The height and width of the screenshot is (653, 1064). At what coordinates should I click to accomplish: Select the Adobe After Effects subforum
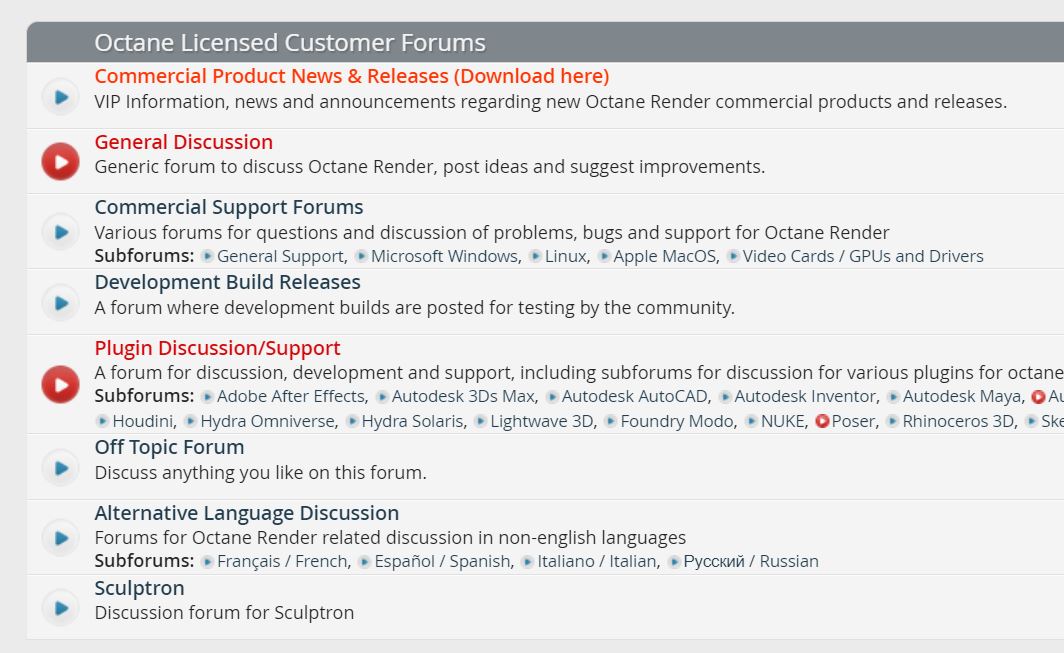coord(290,396)
